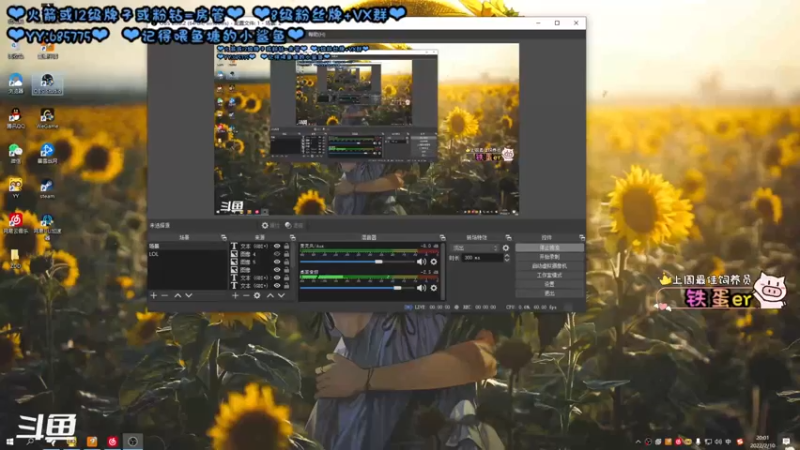Remove the selected scene with minus icon

point(165,295)
